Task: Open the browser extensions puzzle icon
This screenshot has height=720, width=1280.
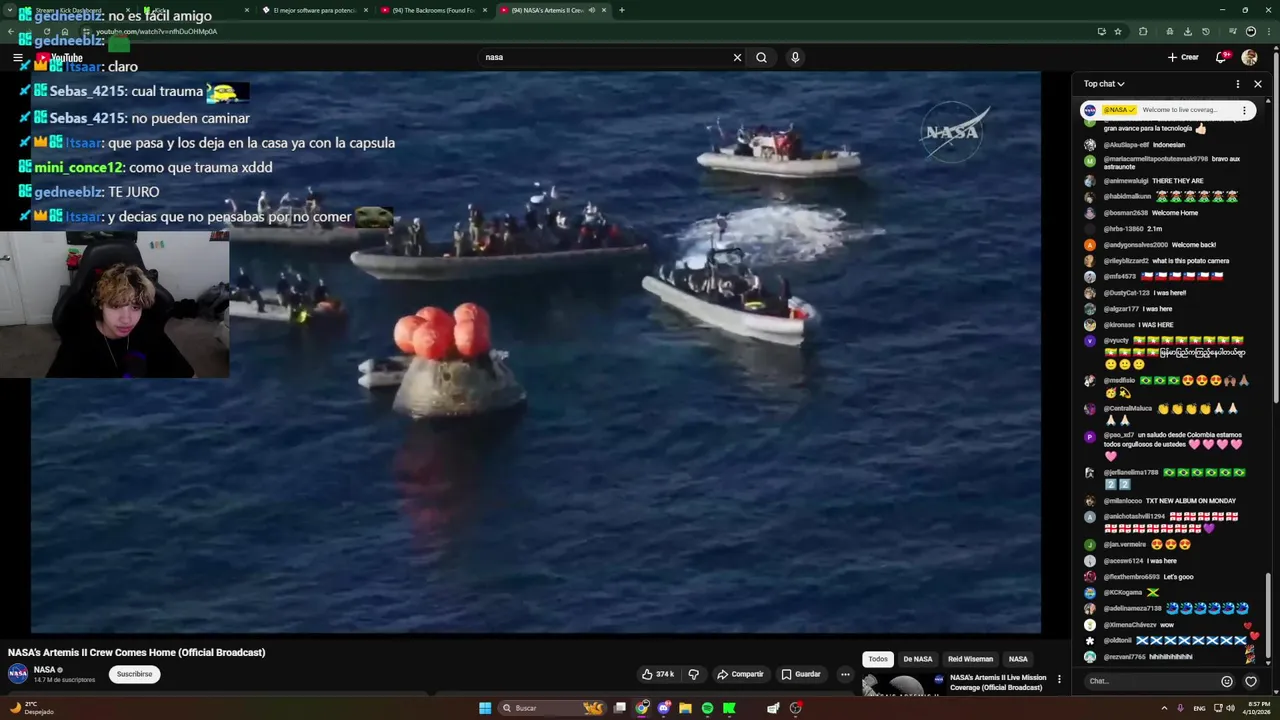Action: click(1143, 31)
